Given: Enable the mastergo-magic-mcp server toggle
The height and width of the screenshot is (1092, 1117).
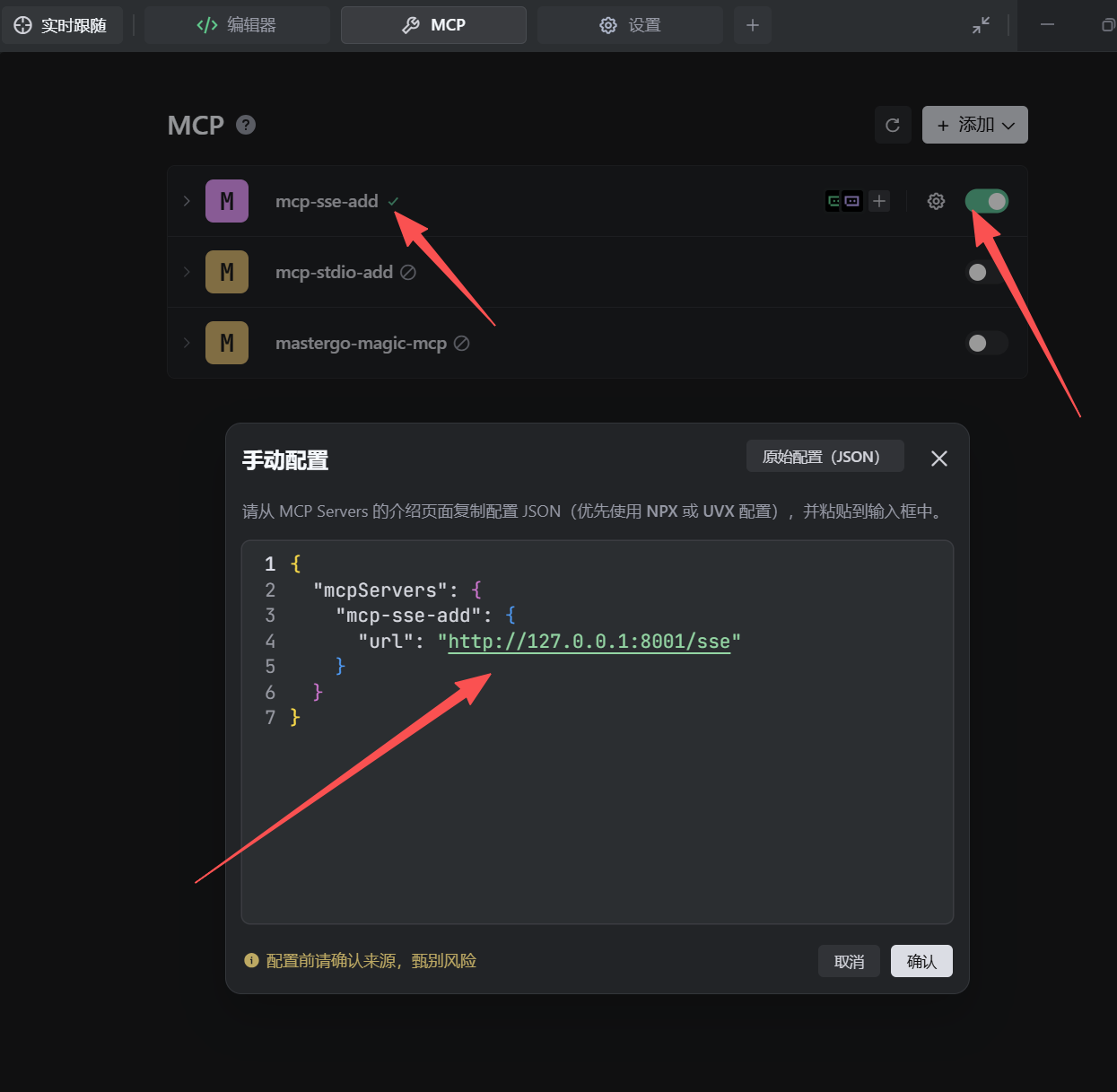Looking at the screenshot, I should coord(987,343).
